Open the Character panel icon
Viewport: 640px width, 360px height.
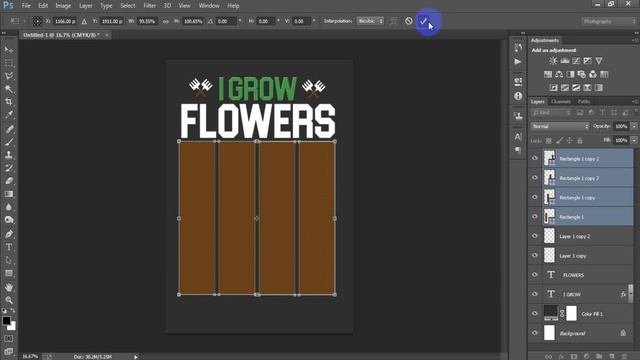(518, 136)
